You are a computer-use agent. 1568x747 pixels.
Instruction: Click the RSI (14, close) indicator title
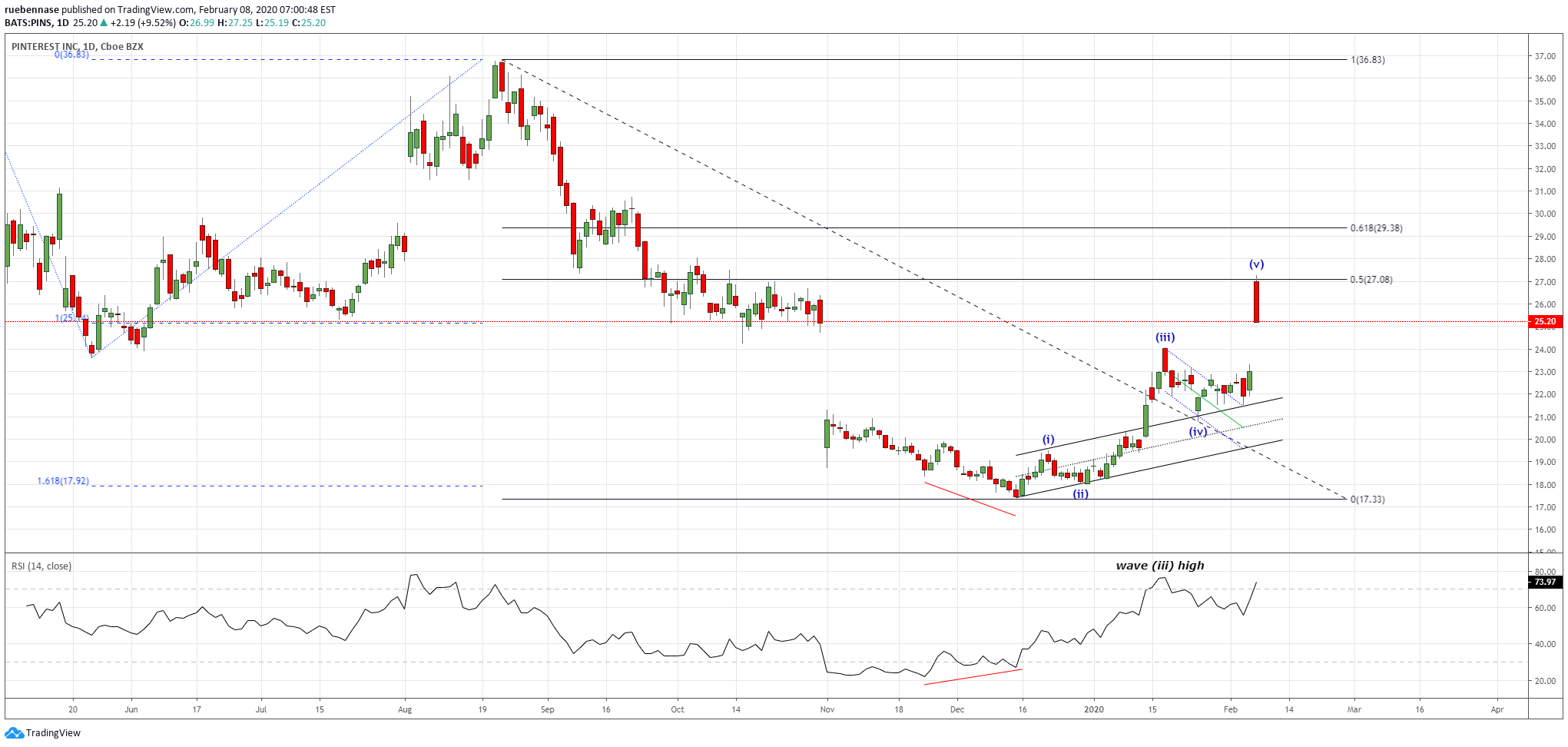coord(41,566)
